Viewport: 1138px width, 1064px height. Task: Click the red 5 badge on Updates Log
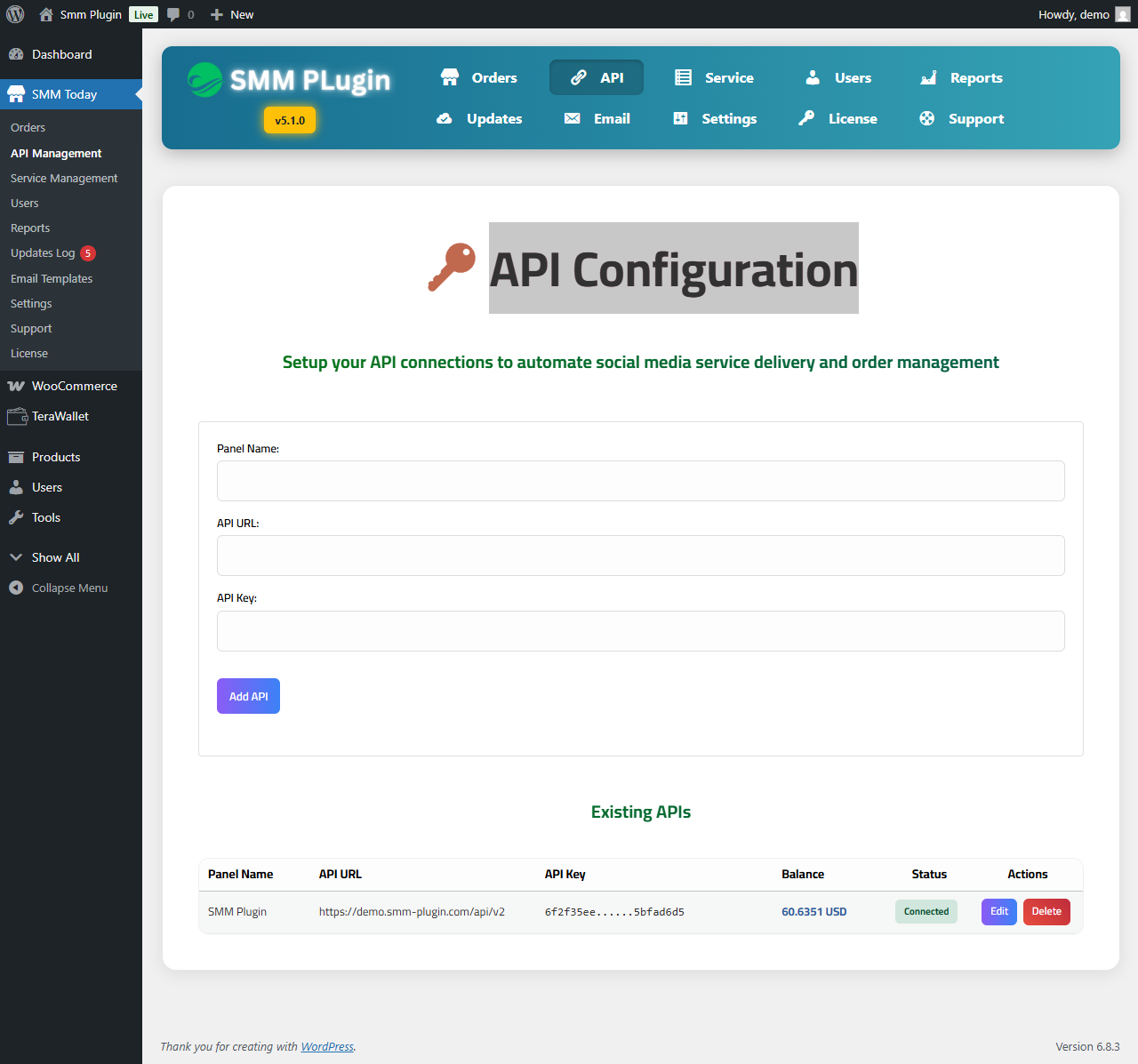[x=88, y=252]
